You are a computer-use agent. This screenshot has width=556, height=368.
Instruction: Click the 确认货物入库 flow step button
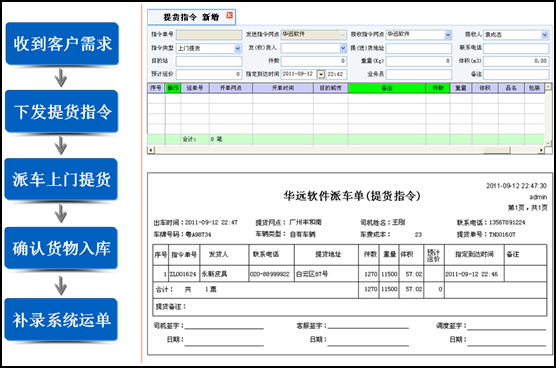[61, 248]
